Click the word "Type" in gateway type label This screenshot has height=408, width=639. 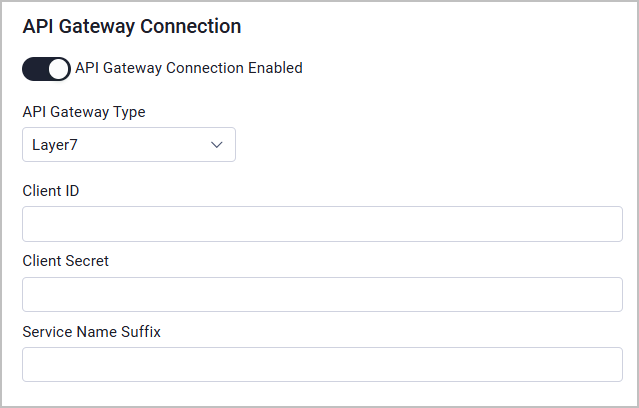tap(129, 112)
